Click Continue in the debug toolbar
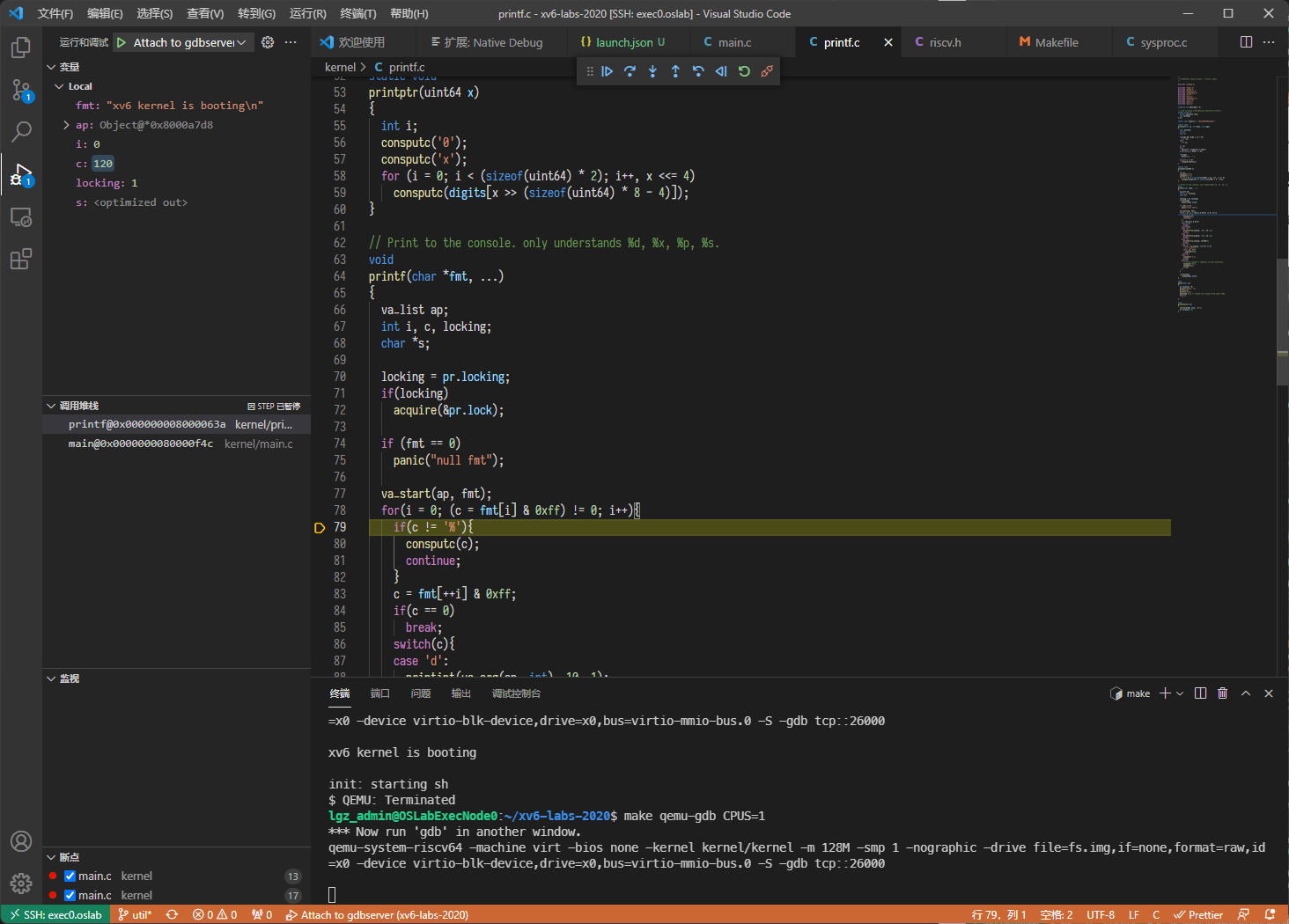 (608, 71)
